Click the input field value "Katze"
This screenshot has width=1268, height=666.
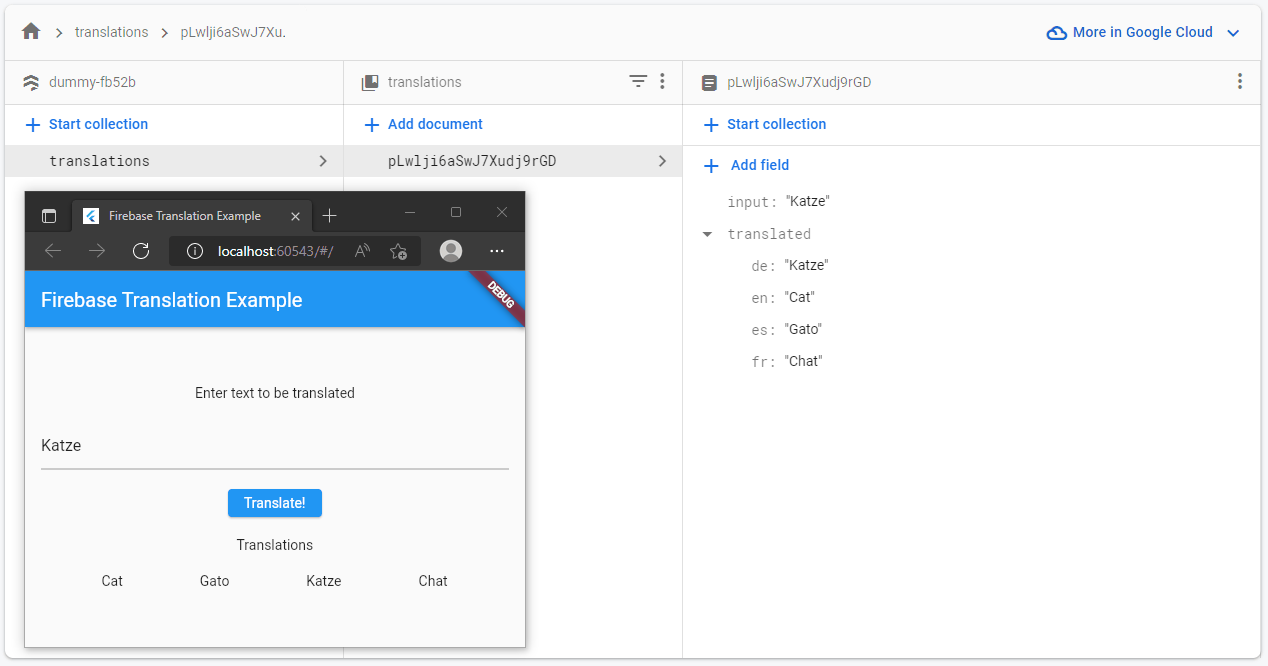(x=808, y=202)
